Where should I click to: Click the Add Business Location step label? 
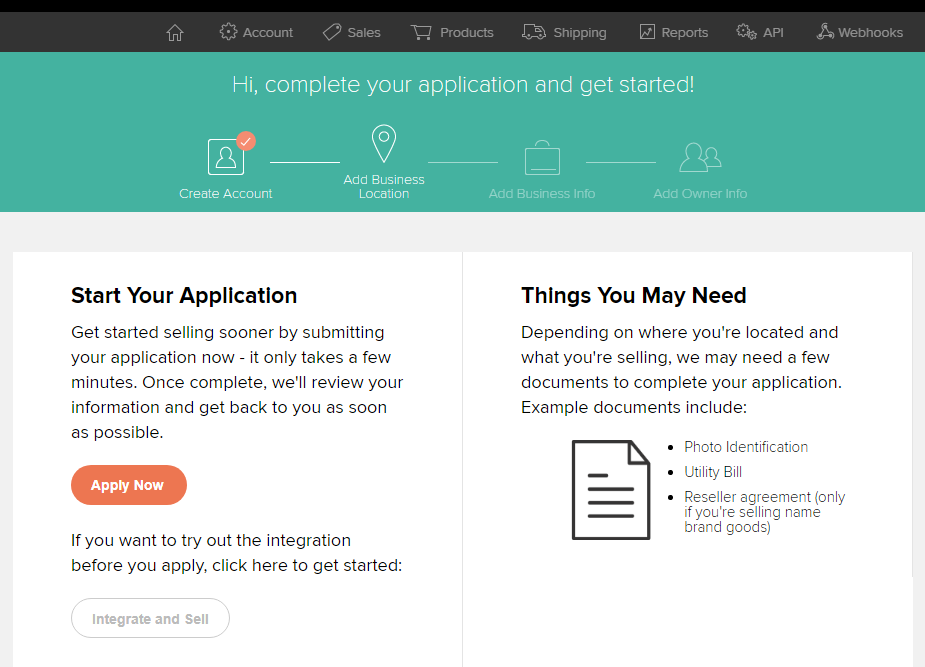click(384, 187)
